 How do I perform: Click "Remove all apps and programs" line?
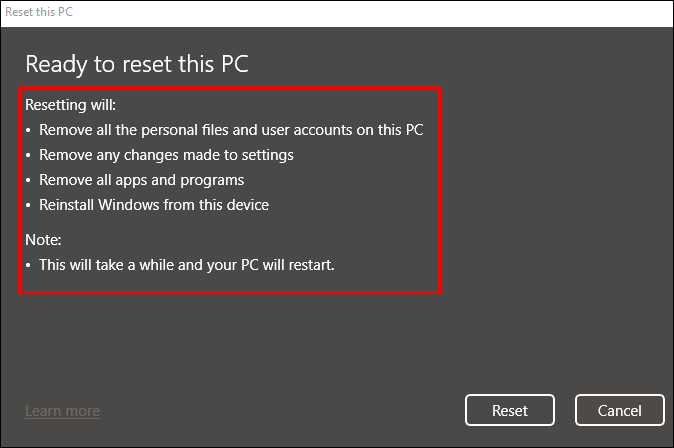(141, 180)
